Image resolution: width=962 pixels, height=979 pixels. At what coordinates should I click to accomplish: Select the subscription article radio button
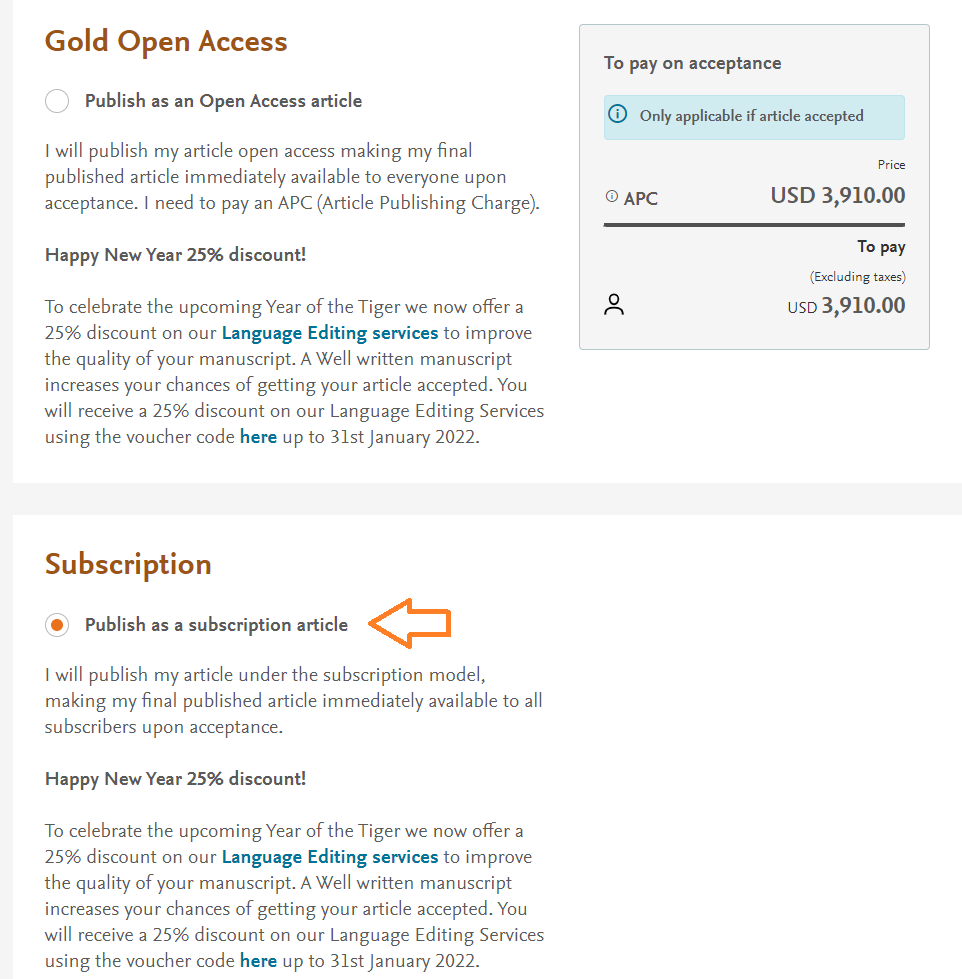pos(57,625)
